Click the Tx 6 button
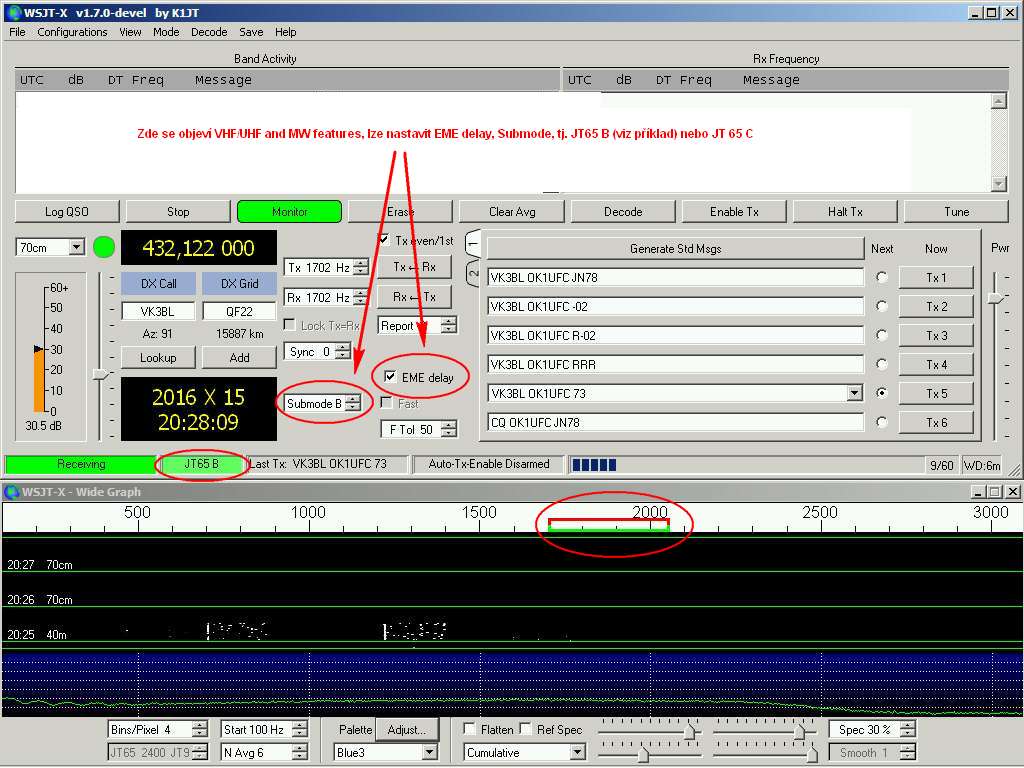Viewport: 1024px width, 768px height. (936, 423)
